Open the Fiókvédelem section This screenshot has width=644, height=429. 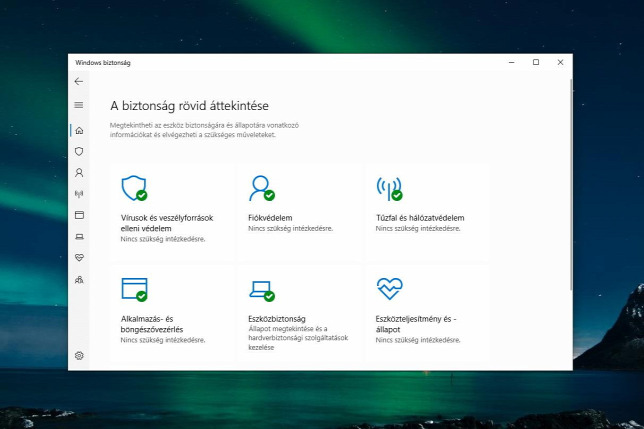pos(270,218)
